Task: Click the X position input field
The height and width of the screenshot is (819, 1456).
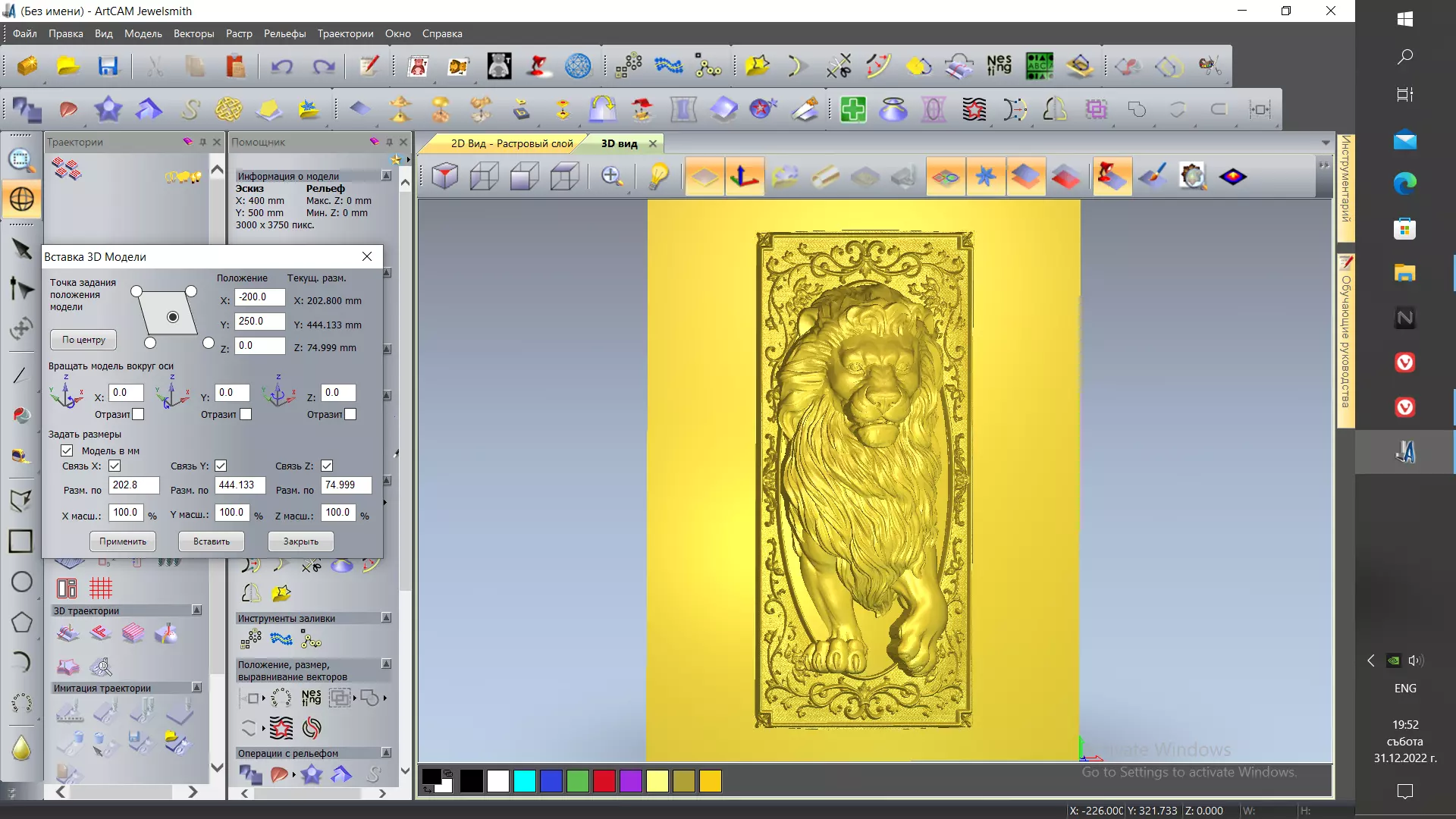Action: click(x=259, y=297)
